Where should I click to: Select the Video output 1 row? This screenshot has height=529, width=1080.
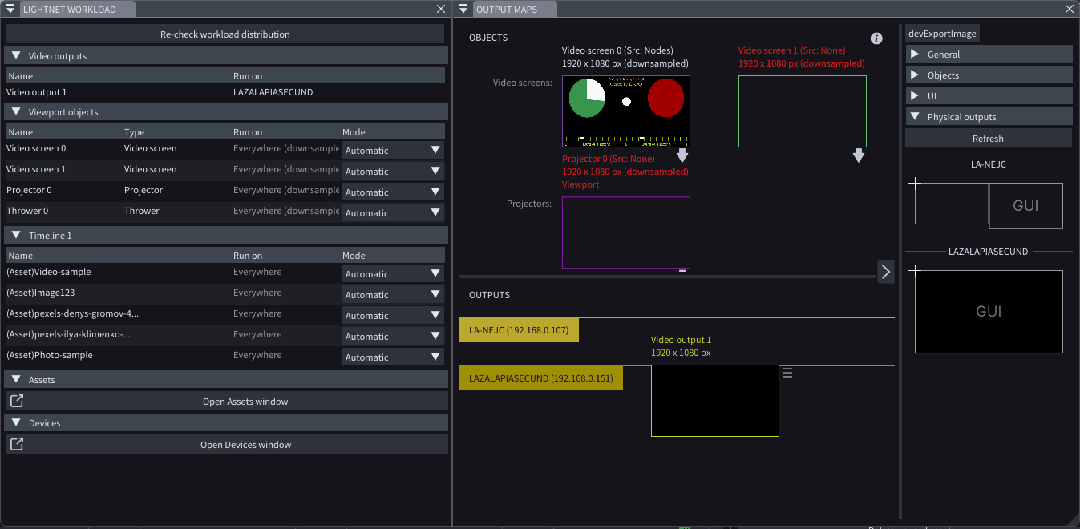point(225,92)
